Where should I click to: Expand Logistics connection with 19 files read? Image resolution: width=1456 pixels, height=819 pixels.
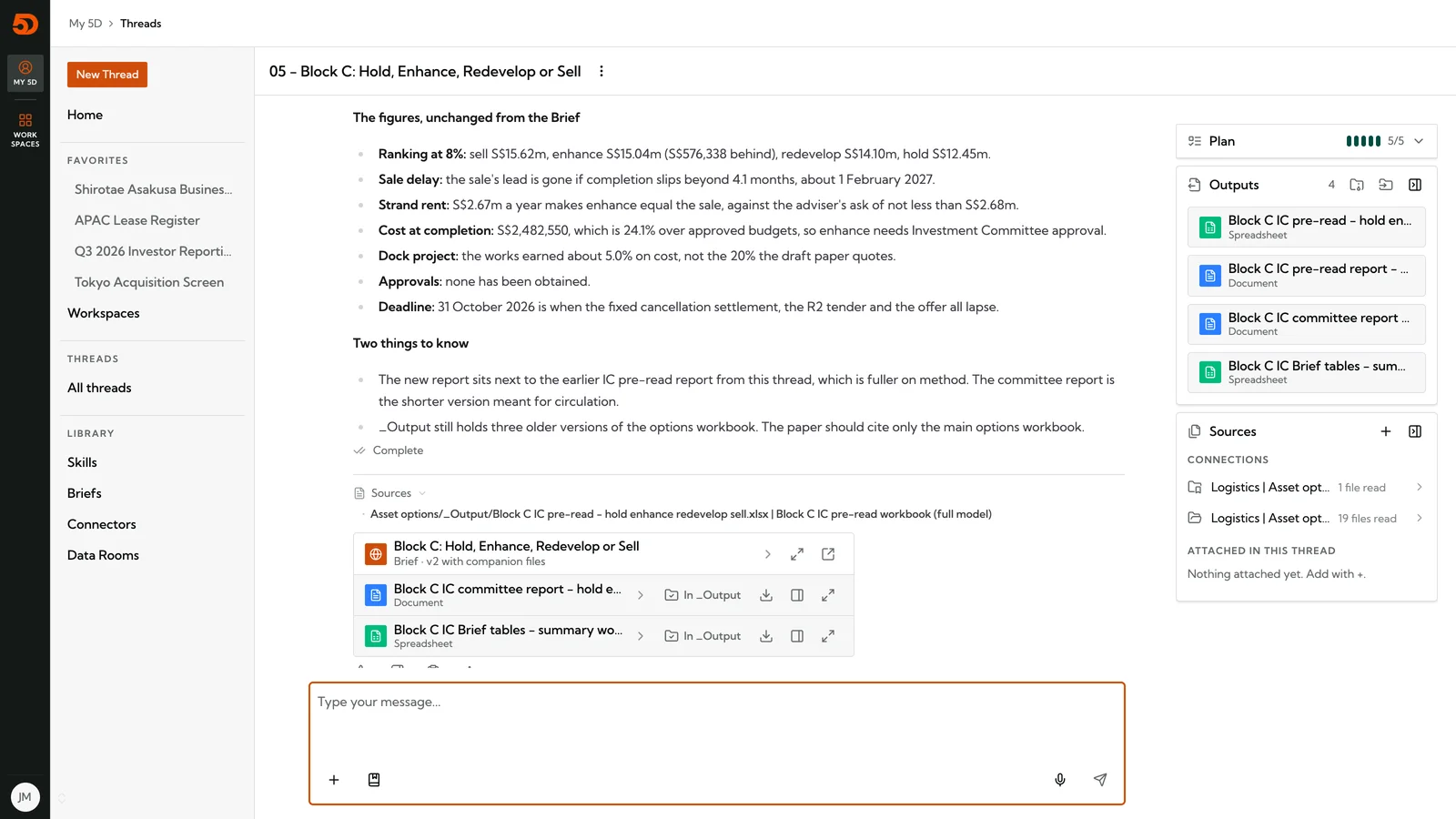click(1420, 519)
